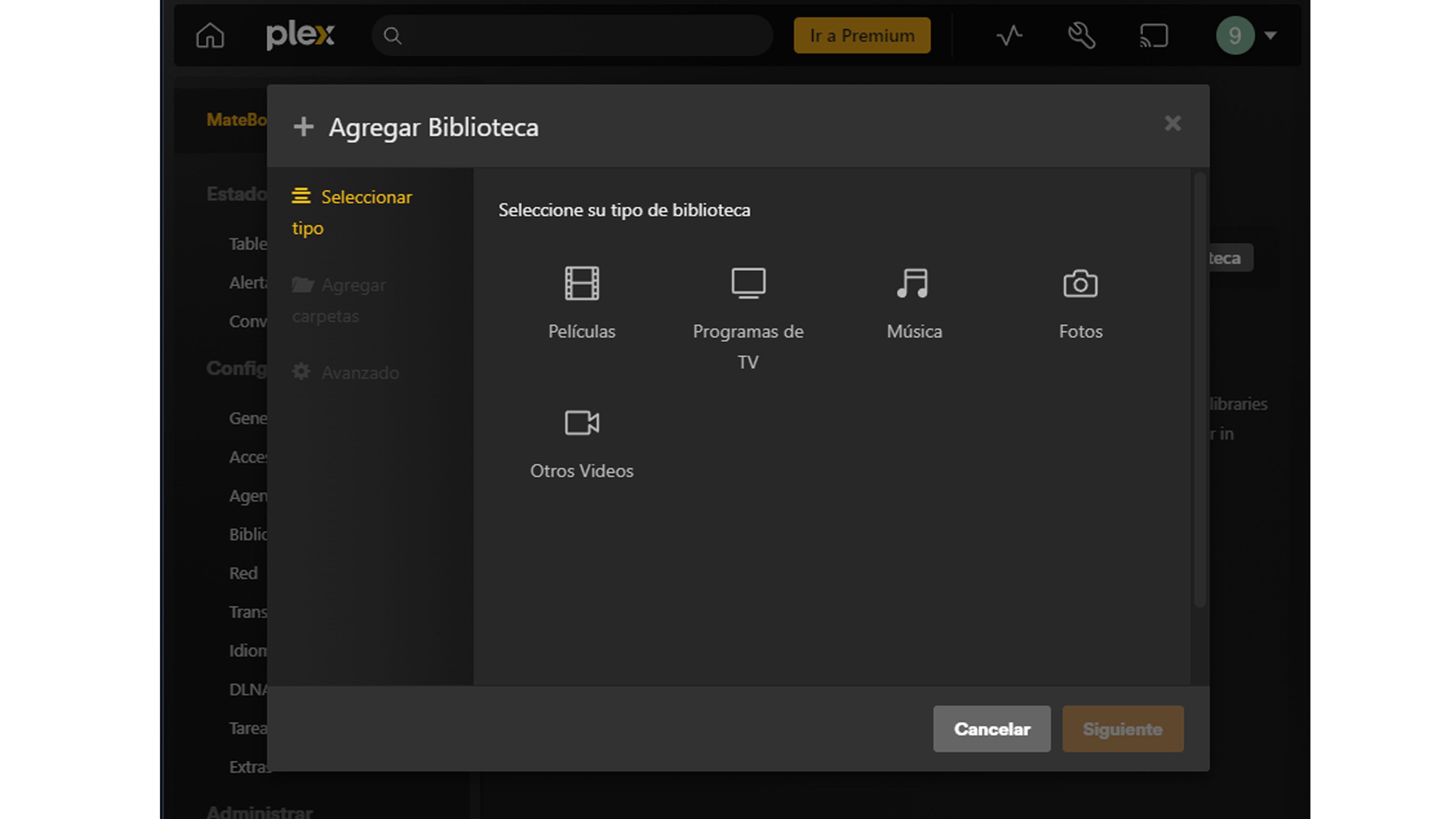Click the cast screen icon
Image resolution: width=1456 pixels, height=819 pixels.
click(x=1153, y=36)
